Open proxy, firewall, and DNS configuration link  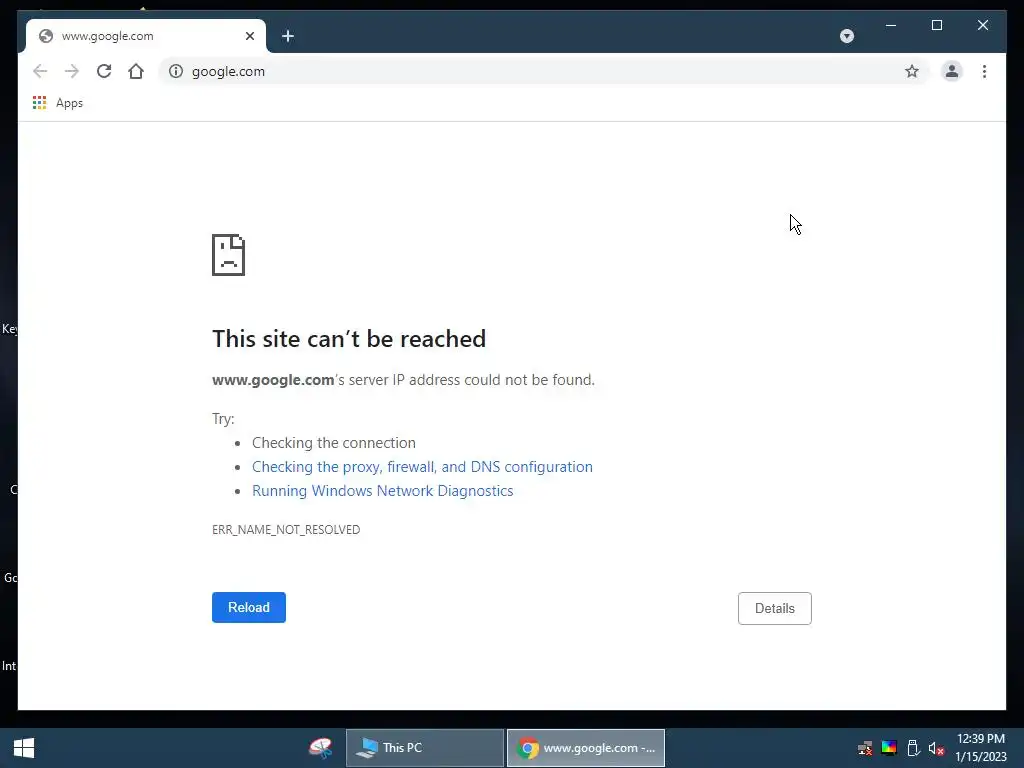pos(422,466)
